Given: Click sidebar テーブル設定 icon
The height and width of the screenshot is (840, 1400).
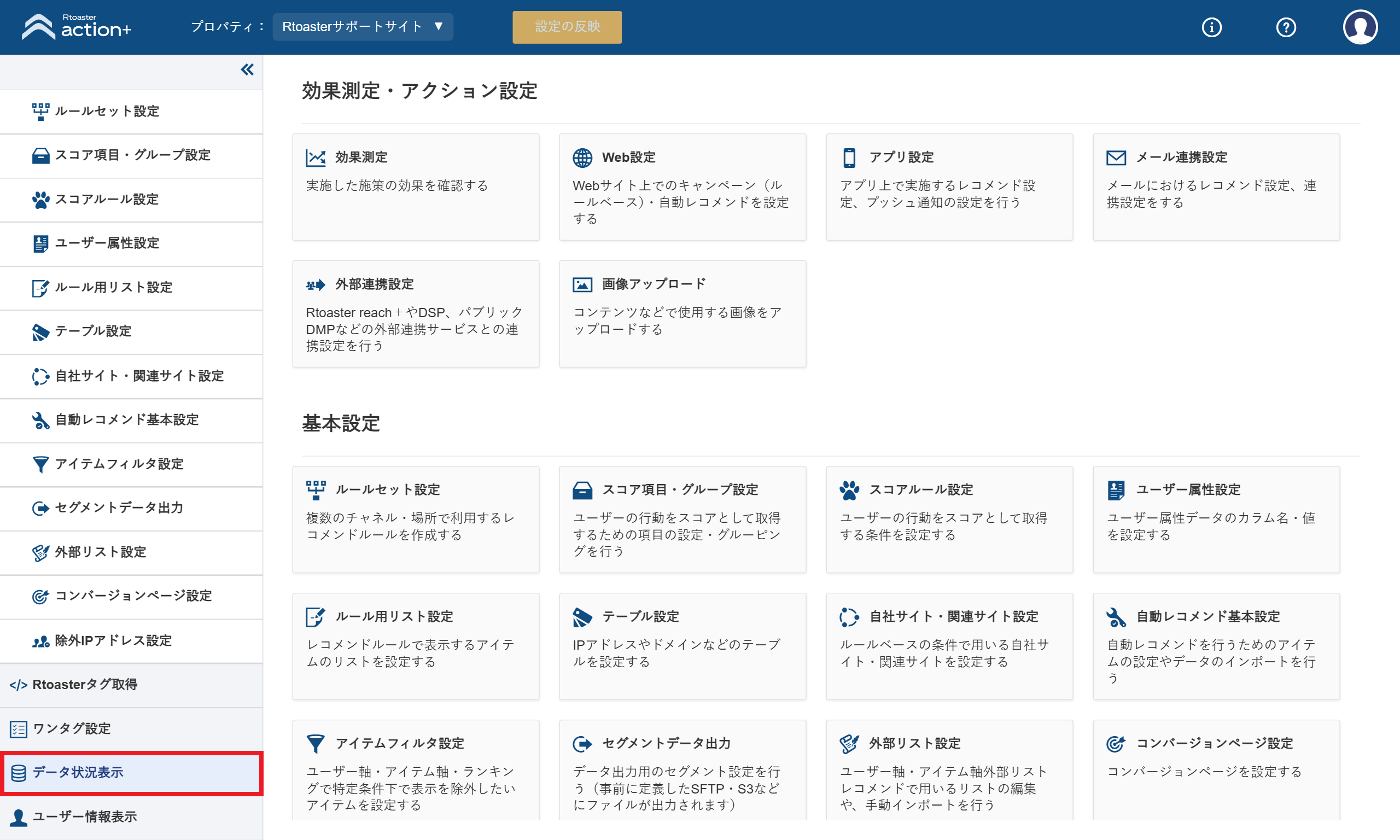Looking at the screenshot, I should (40, 332).
